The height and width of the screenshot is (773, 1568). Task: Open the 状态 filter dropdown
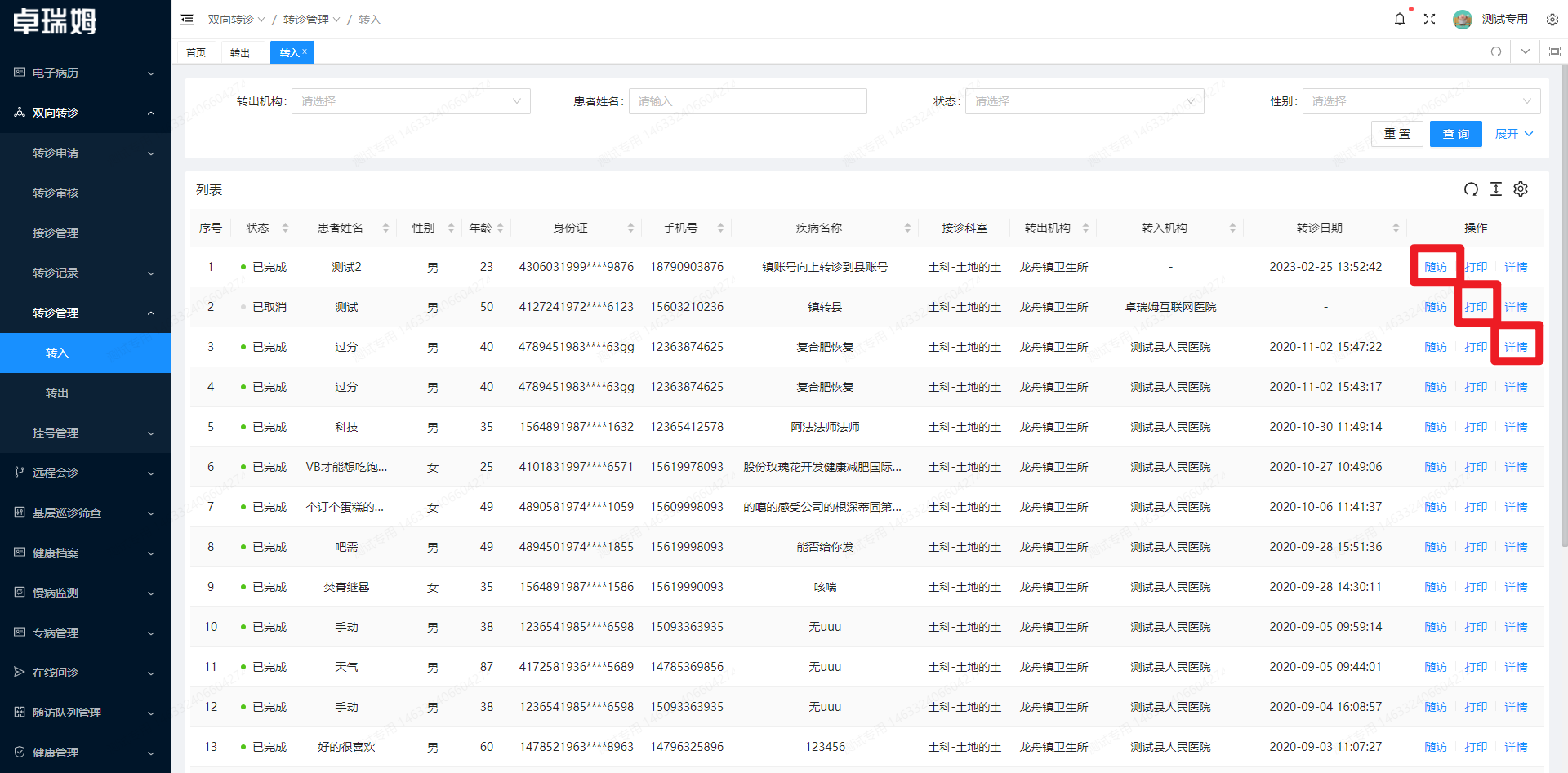[x=1084, y=101]
